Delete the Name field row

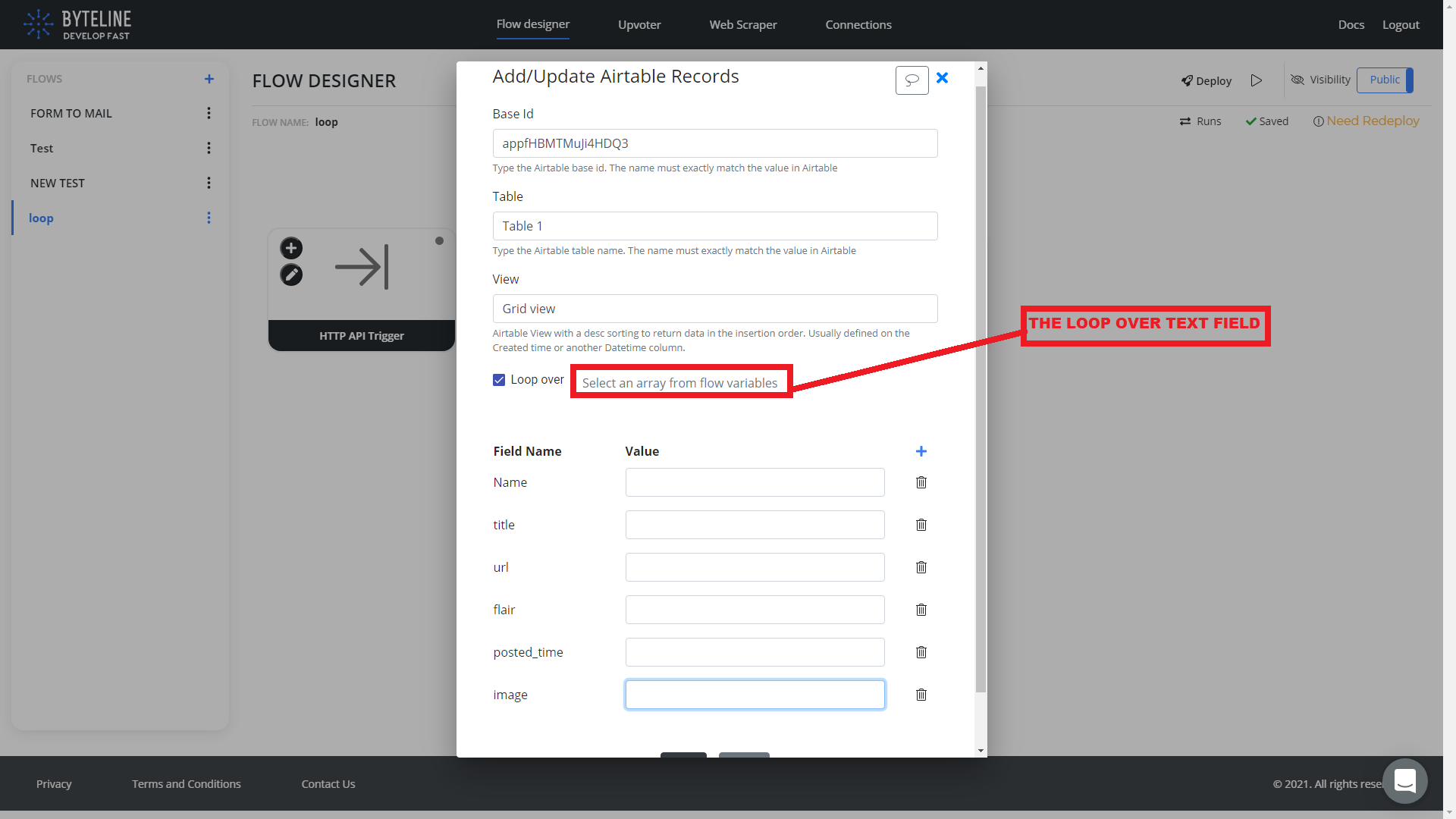[x=921, y=482]
